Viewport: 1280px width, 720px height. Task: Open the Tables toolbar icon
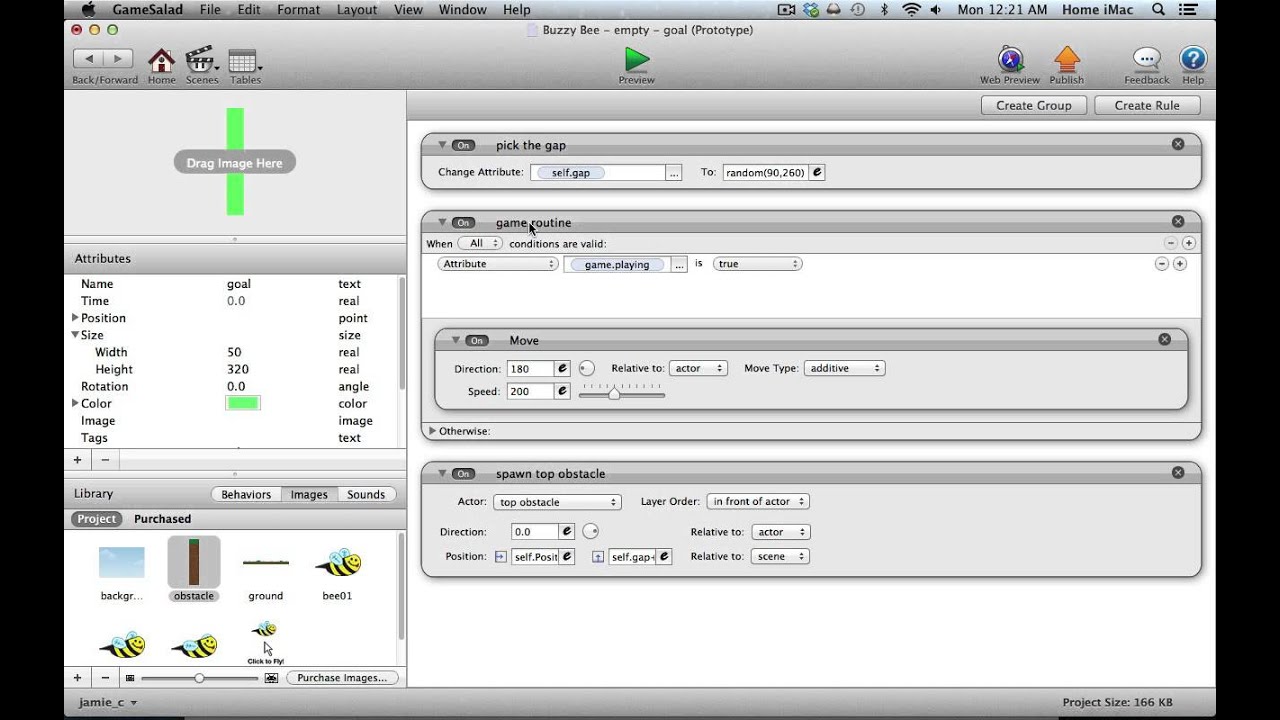pyautogui.click(x=243, y=60)
